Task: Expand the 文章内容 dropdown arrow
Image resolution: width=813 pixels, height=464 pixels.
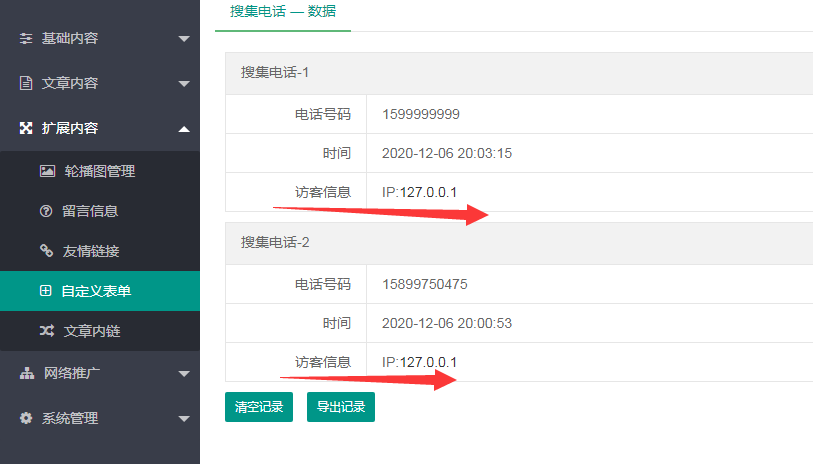Action: (183, 84)
